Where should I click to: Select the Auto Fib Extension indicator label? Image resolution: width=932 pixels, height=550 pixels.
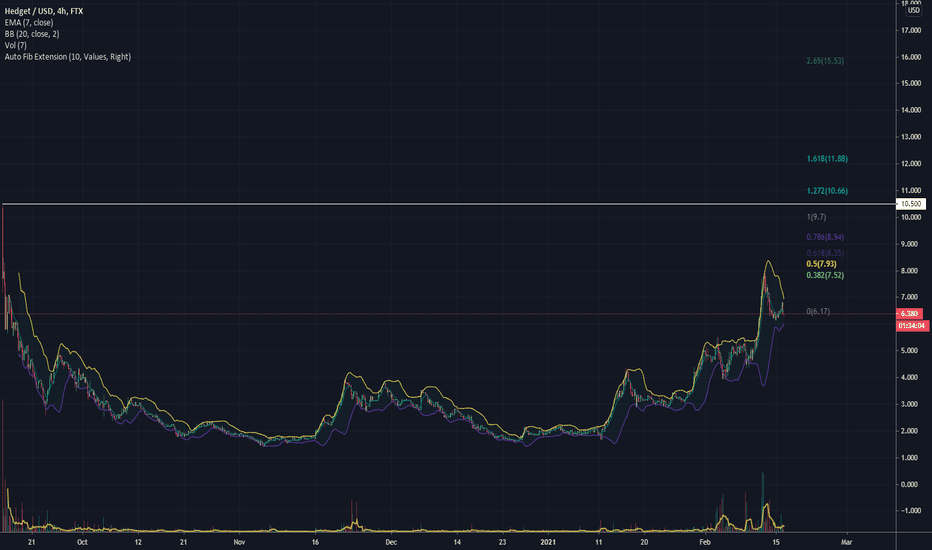(68, 56)
